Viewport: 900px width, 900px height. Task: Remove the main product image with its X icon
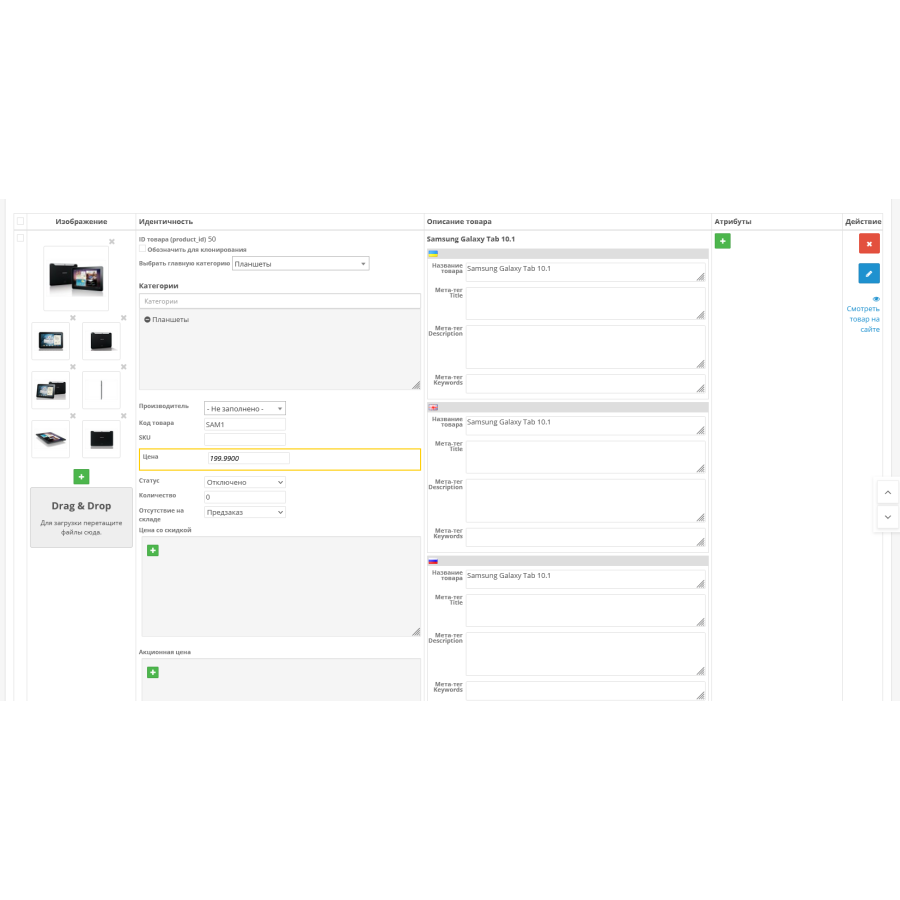click(112, 242)
